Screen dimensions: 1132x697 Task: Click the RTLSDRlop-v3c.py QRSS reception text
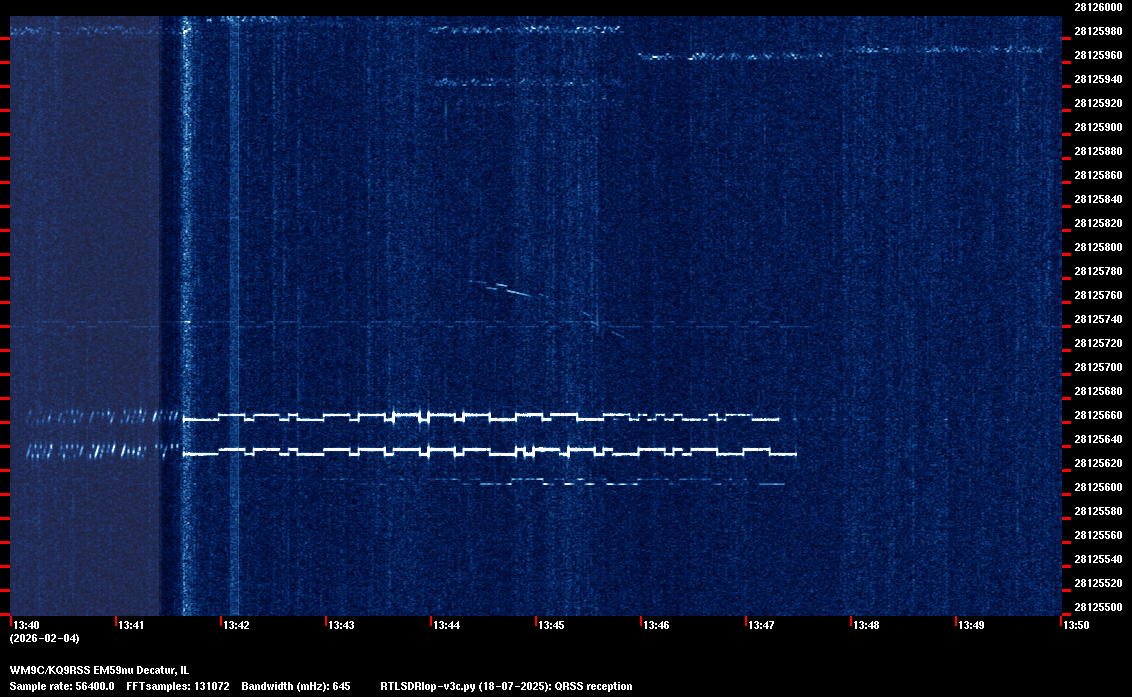[506, 686]
